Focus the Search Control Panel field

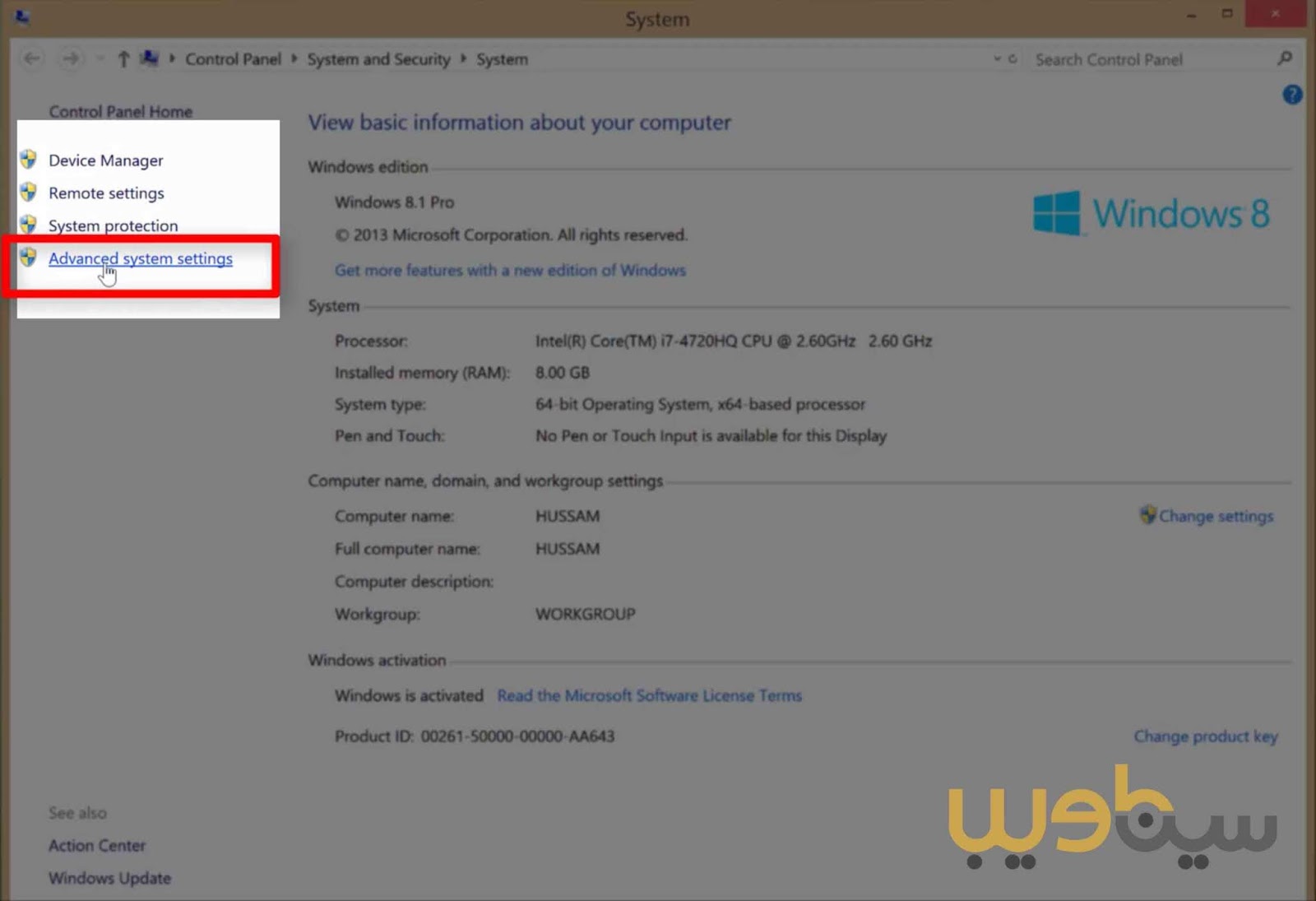coord(1151,59)
